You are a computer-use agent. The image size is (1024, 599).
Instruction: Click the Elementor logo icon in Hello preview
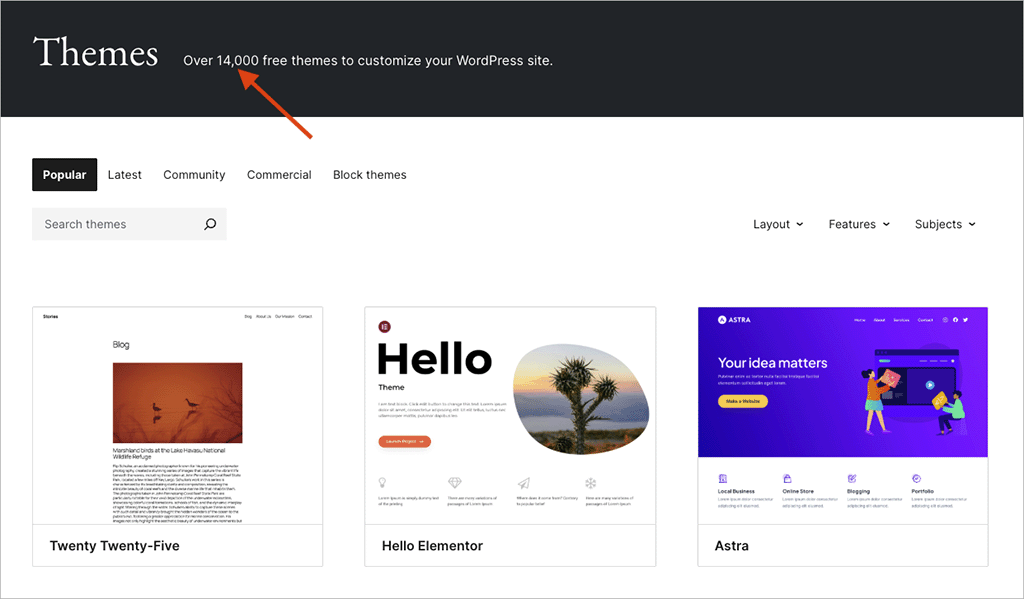coord(385,327)
